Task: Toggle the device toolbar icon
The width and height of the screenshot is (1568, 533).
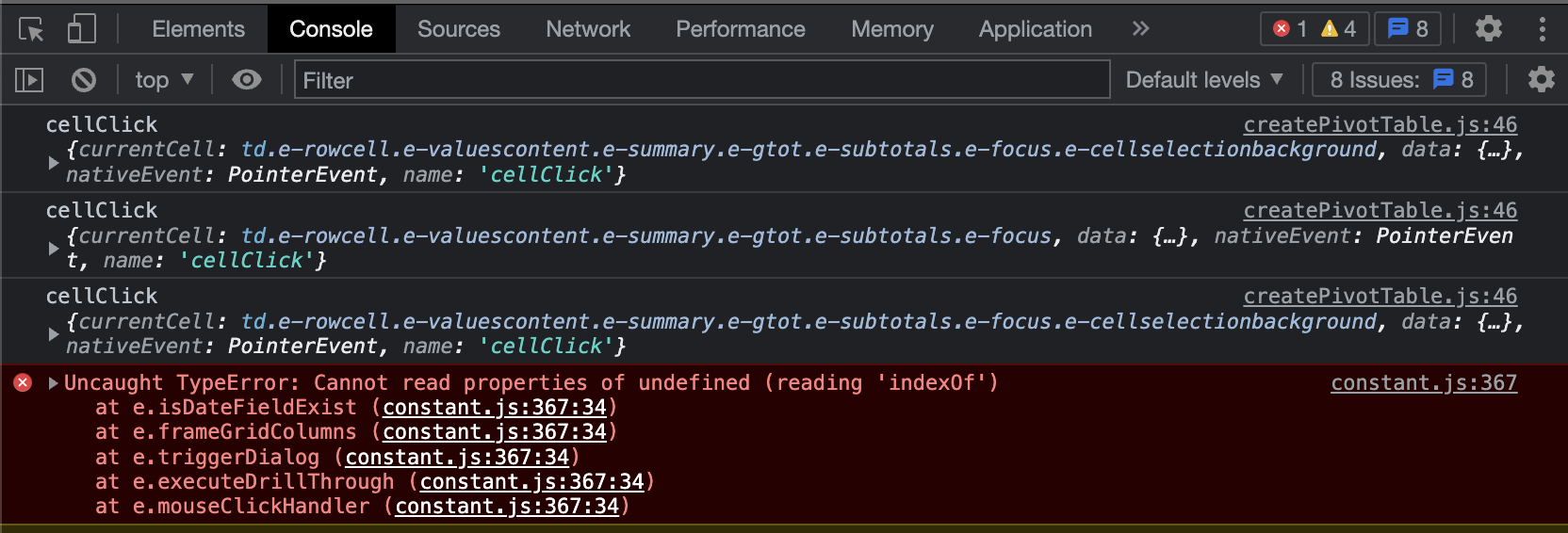Action: (x=81, y=29)
